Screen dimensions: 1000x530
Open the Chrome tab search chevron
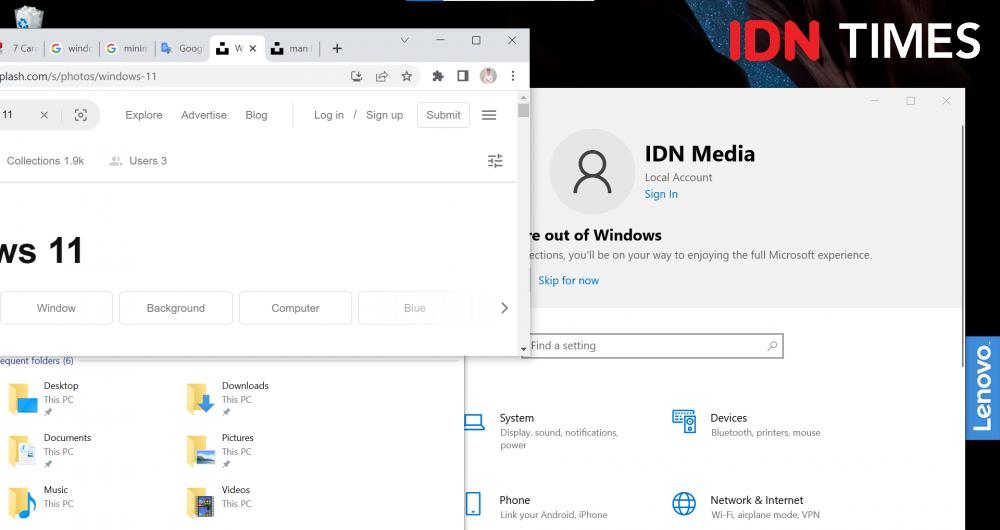[404, 40]
